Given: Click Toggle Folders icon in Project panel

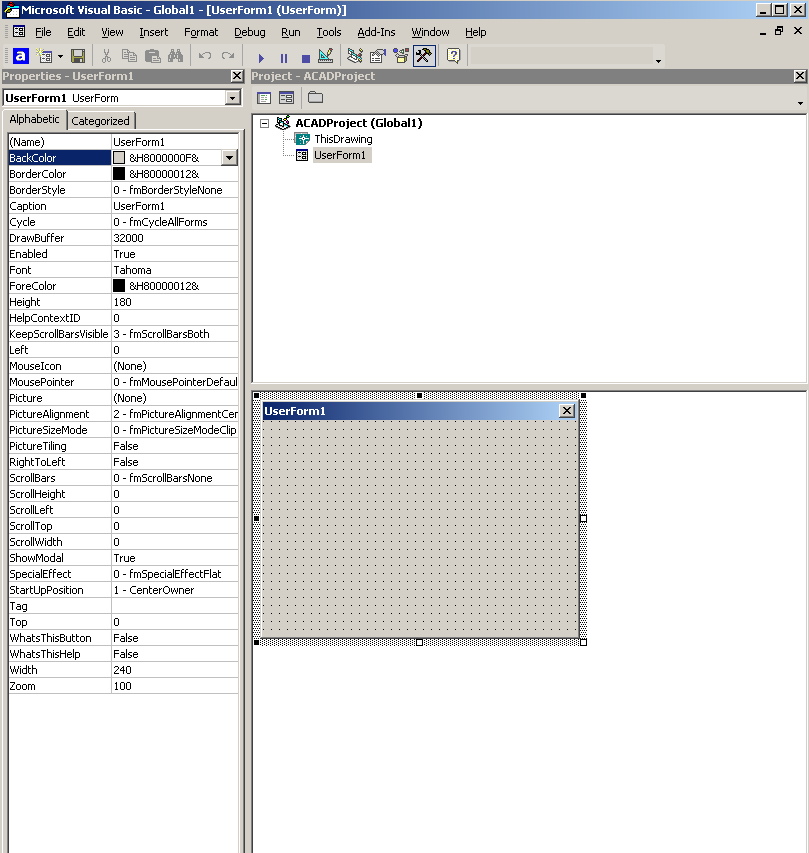Looking at the screenshot, I should [316, 98].
